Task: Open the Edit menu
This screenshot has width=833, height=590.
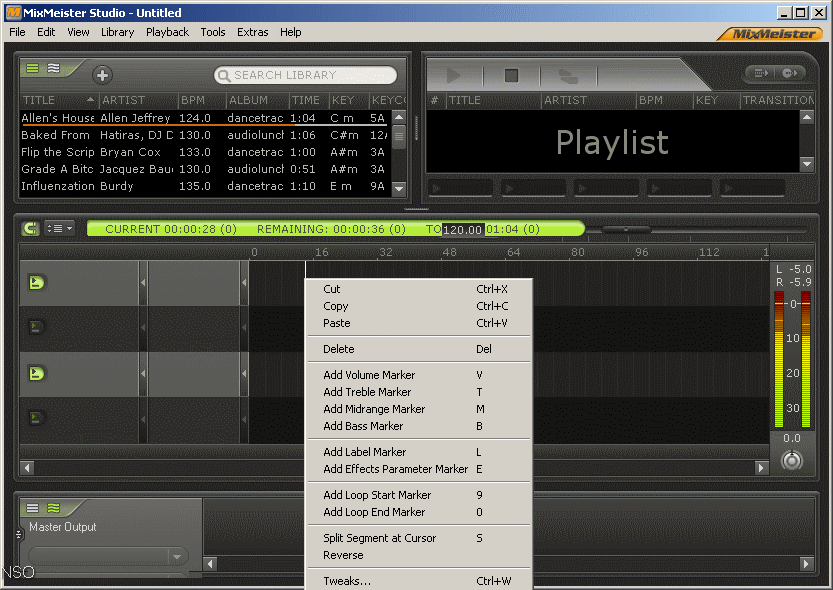Action: pos(46,32)
